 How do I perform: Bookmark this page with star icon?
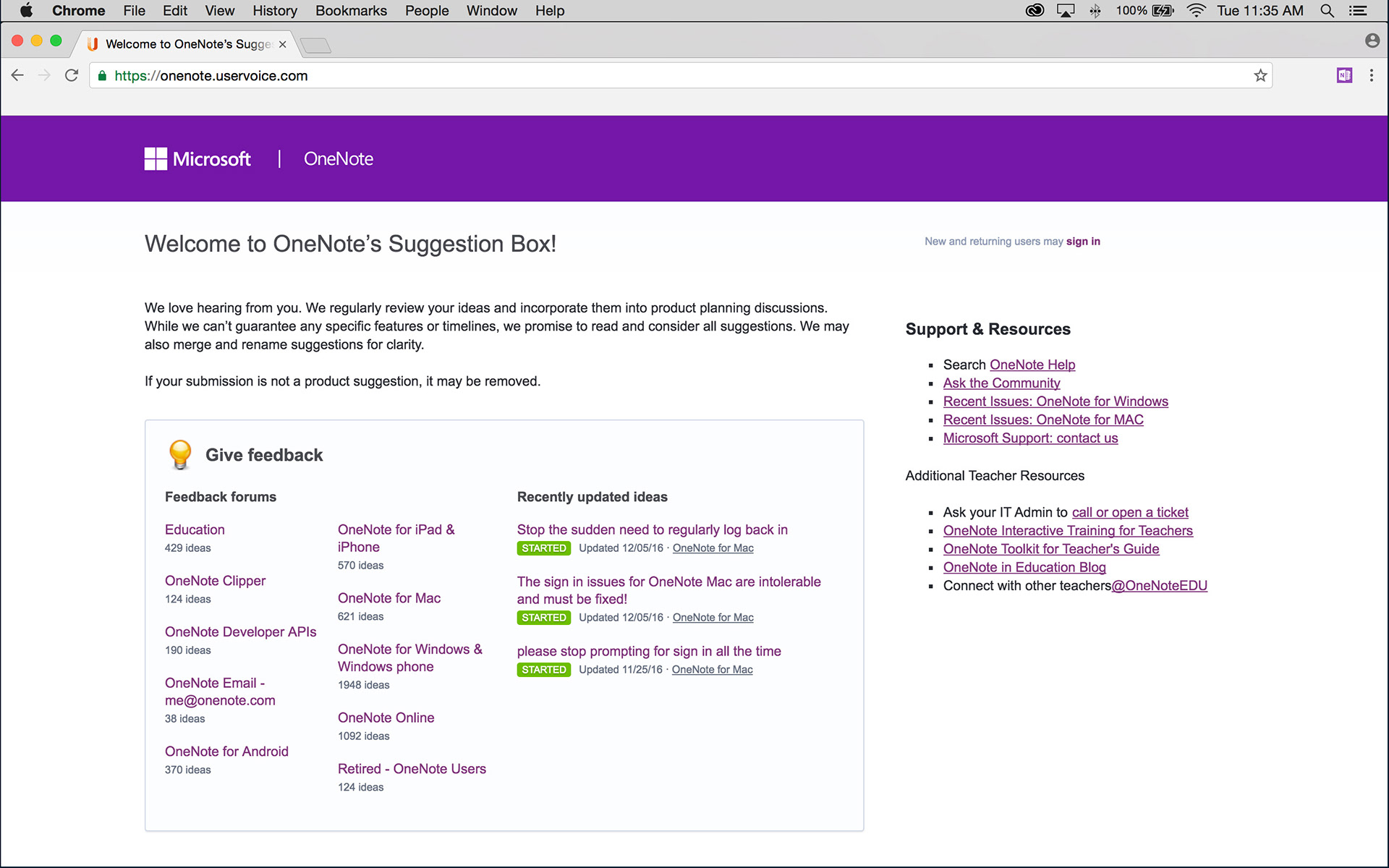click(1260, 75)
